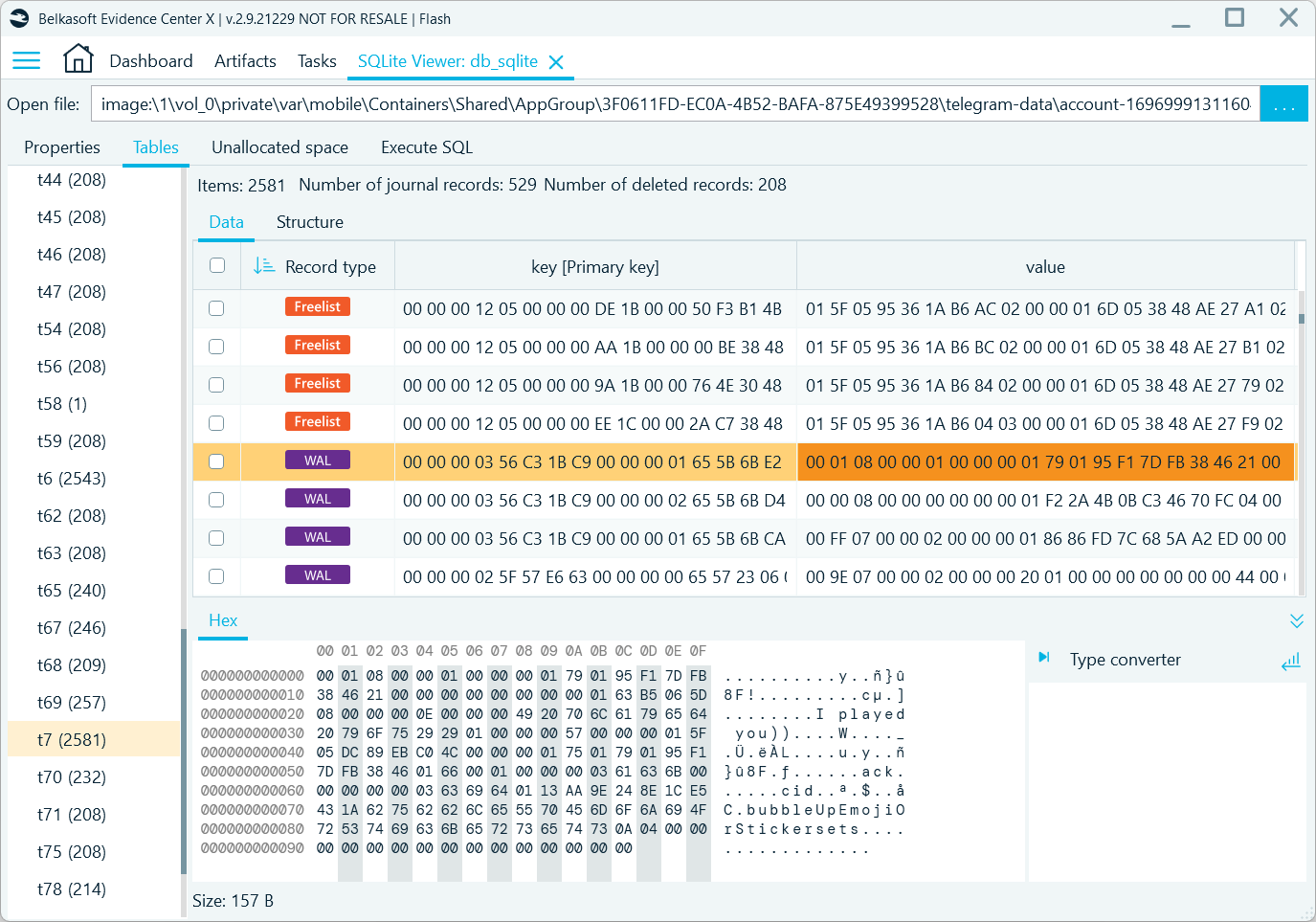Select table t6 (2543) in list
Viewport: 1316px width, 922px height.
coord(72,479)
